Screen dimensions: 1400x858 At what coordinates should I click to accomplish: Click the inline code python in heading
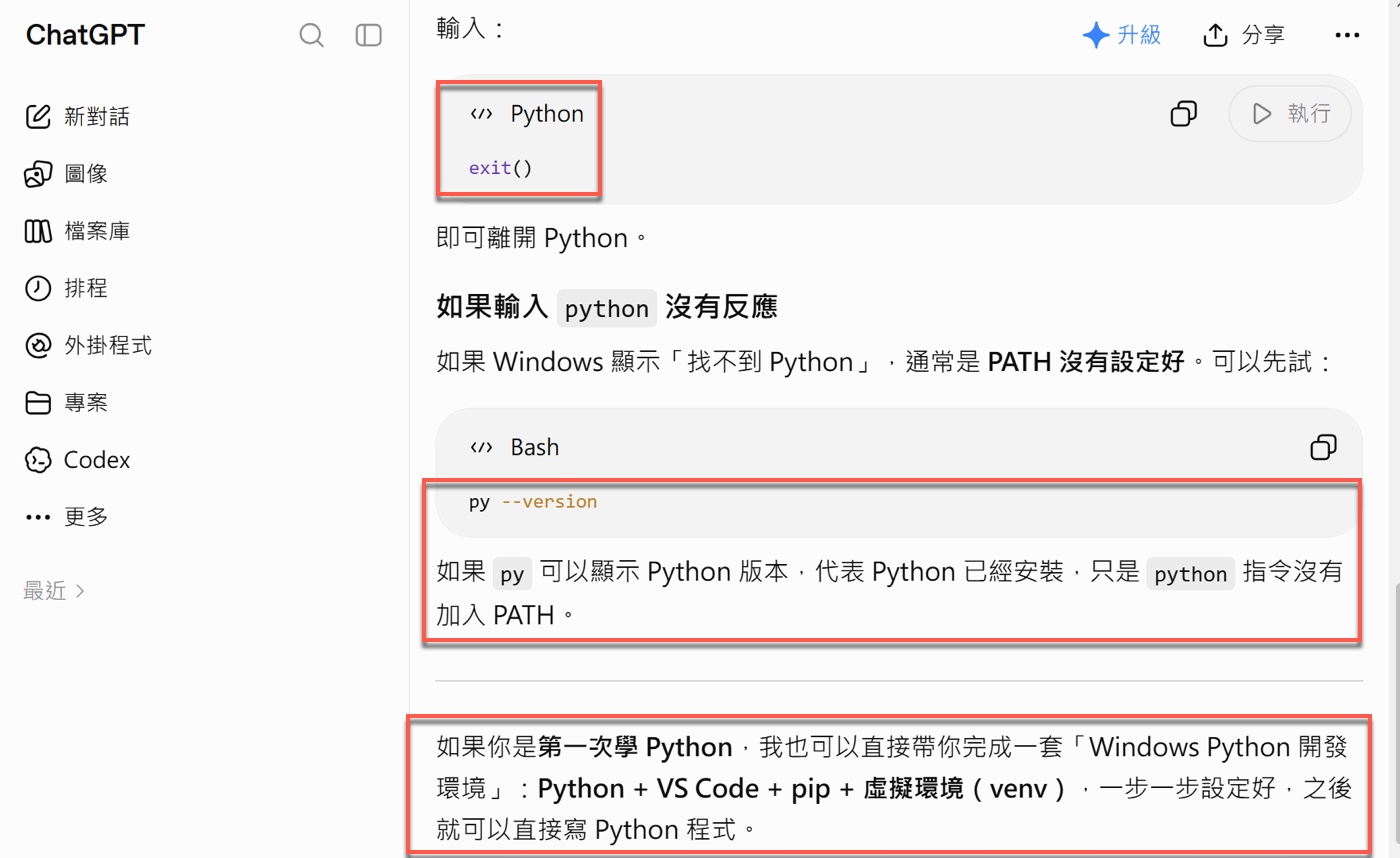tap(607, 308)
